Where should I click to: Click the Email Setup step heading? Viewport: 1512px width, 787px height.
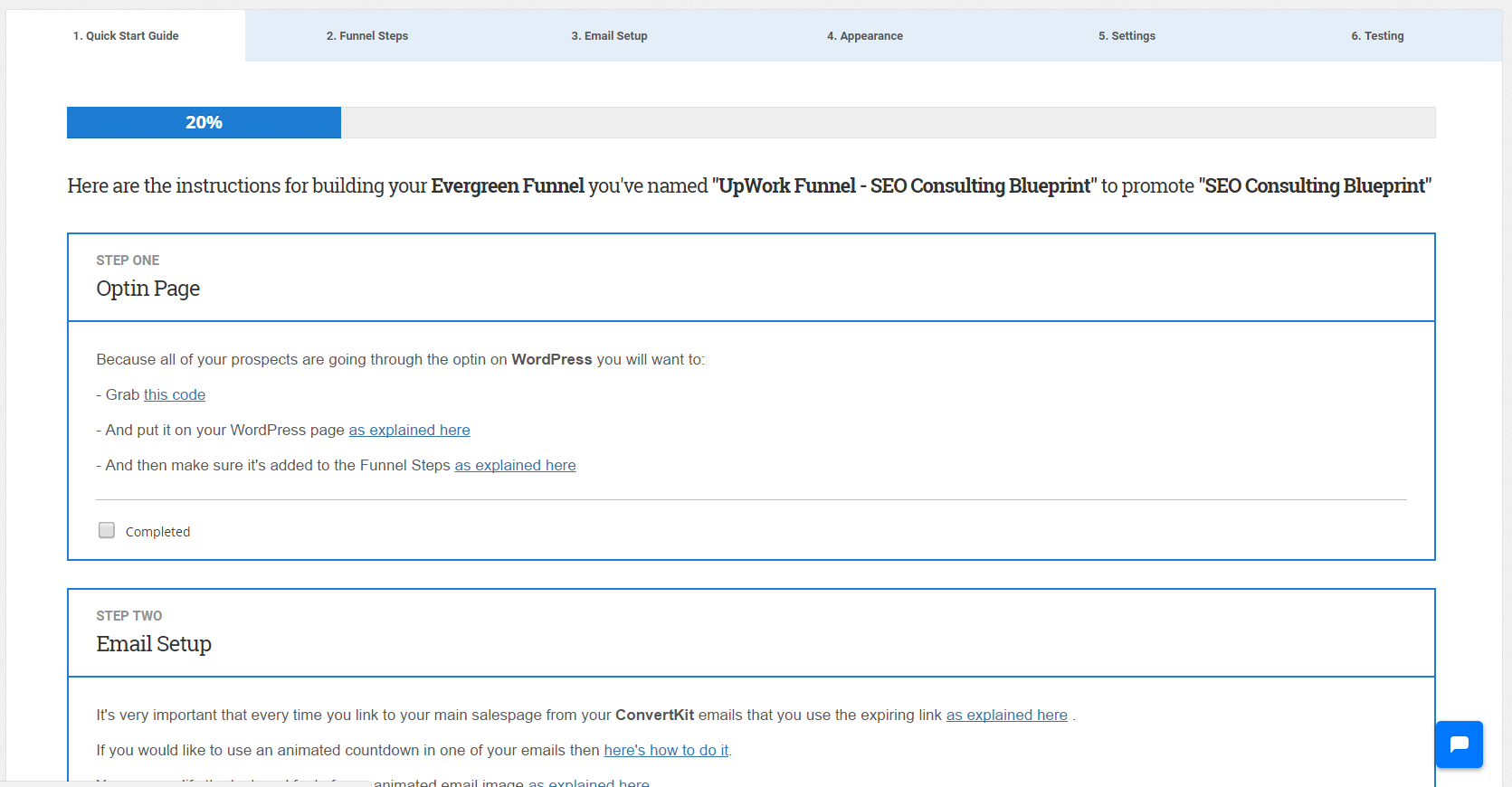click(154, 644)
